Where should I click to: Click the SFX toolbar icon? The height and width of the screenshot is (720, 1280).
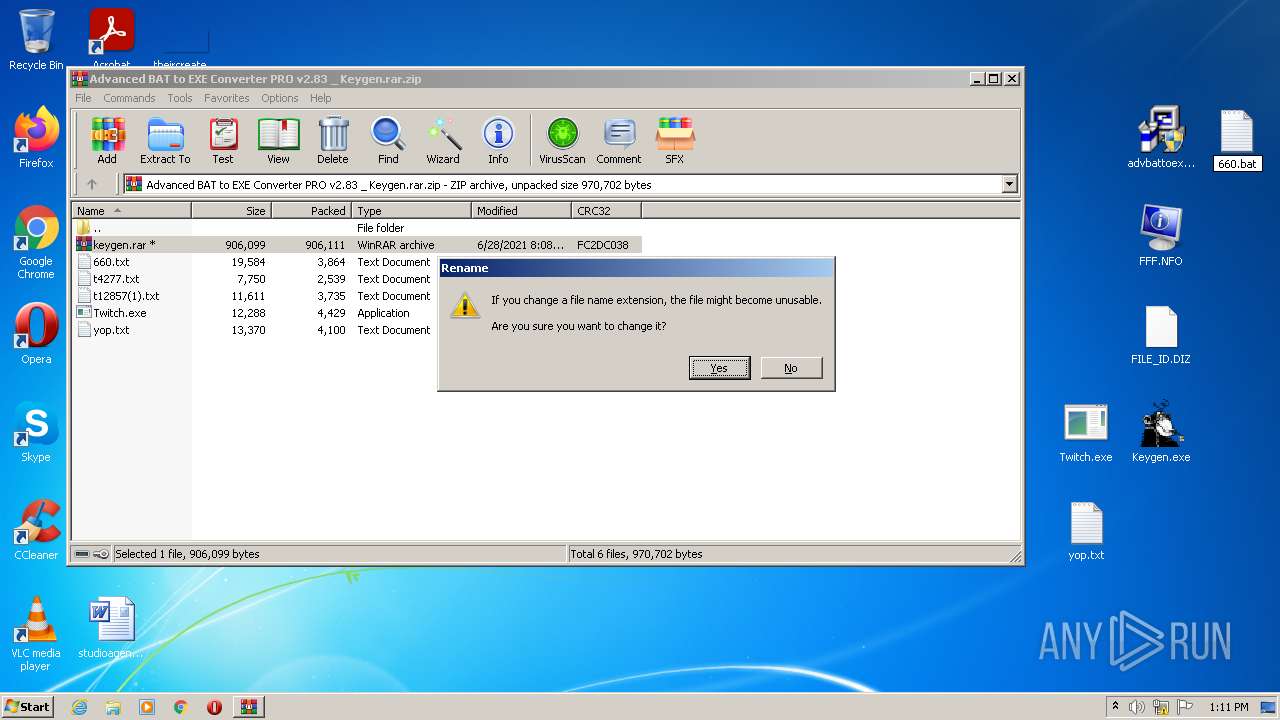pyautogui.click(x=675, y=140)
